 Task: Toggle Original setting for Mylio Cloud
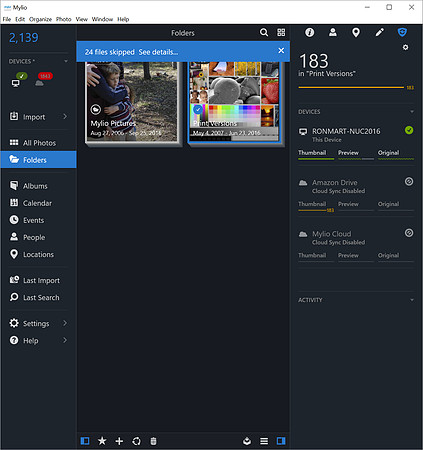click(396, 257)
